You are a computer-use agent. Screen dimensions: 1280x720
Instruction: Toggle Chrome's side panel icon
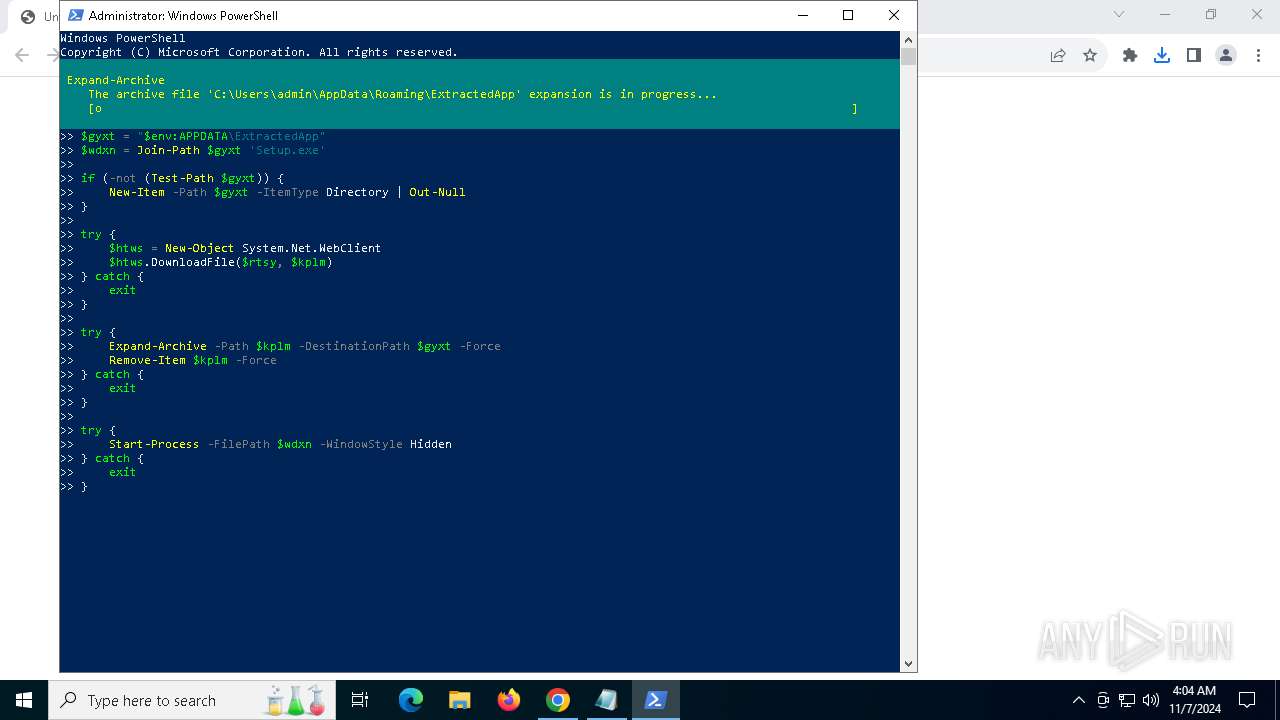coord(1194,55)
